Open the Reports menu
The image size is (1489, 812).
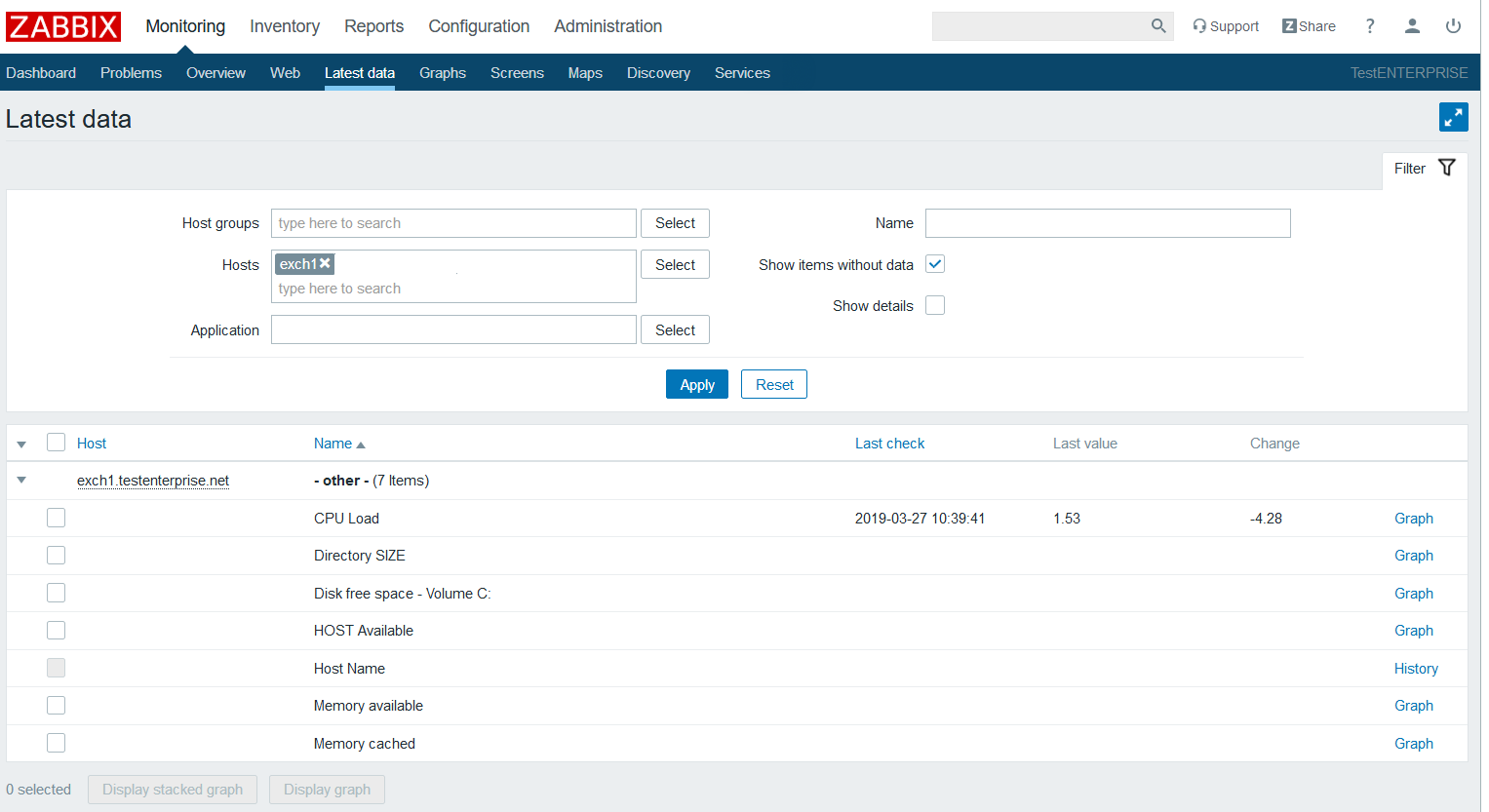coord(373,26)
